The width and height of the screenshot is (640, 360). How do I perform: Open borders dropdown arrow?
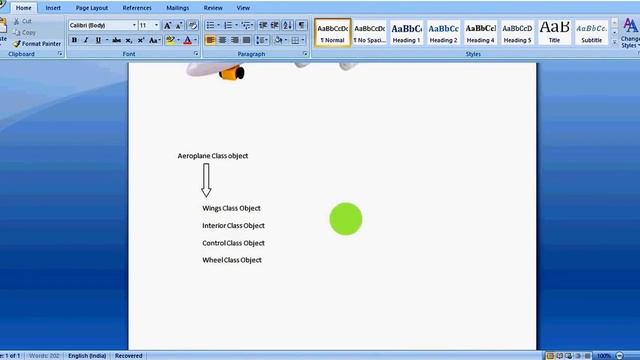click(x=303, y=40)
